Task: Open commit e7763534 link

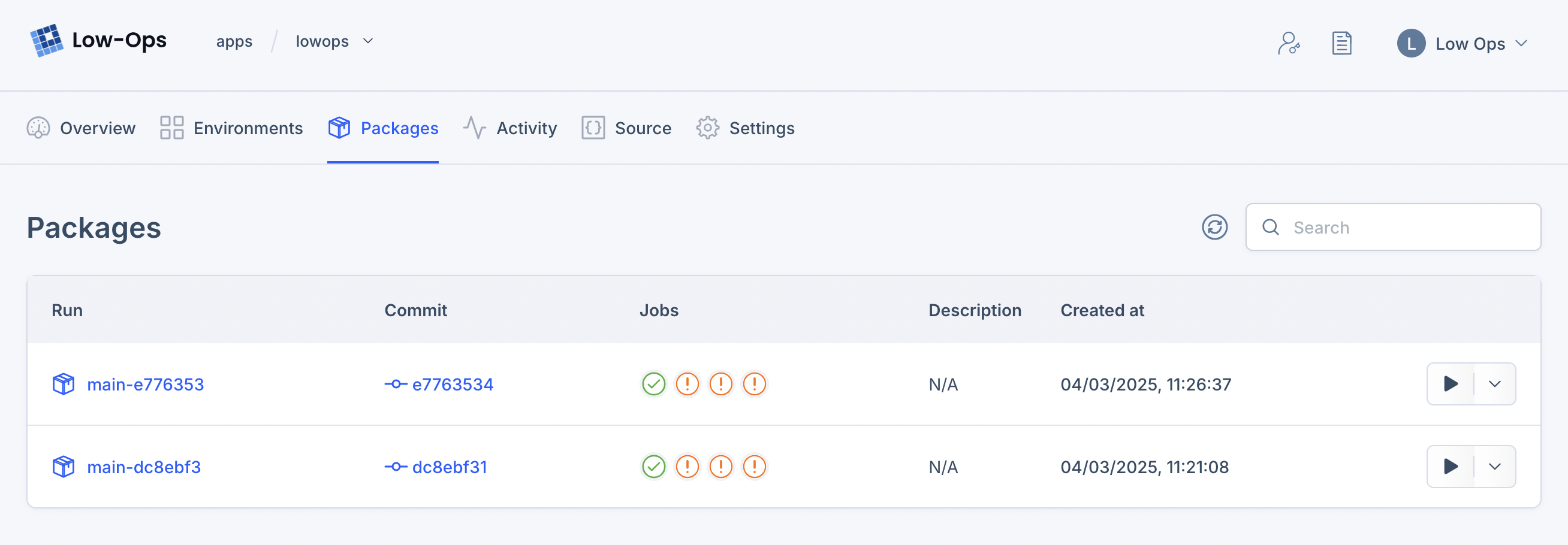Action: tap(452, 384)
